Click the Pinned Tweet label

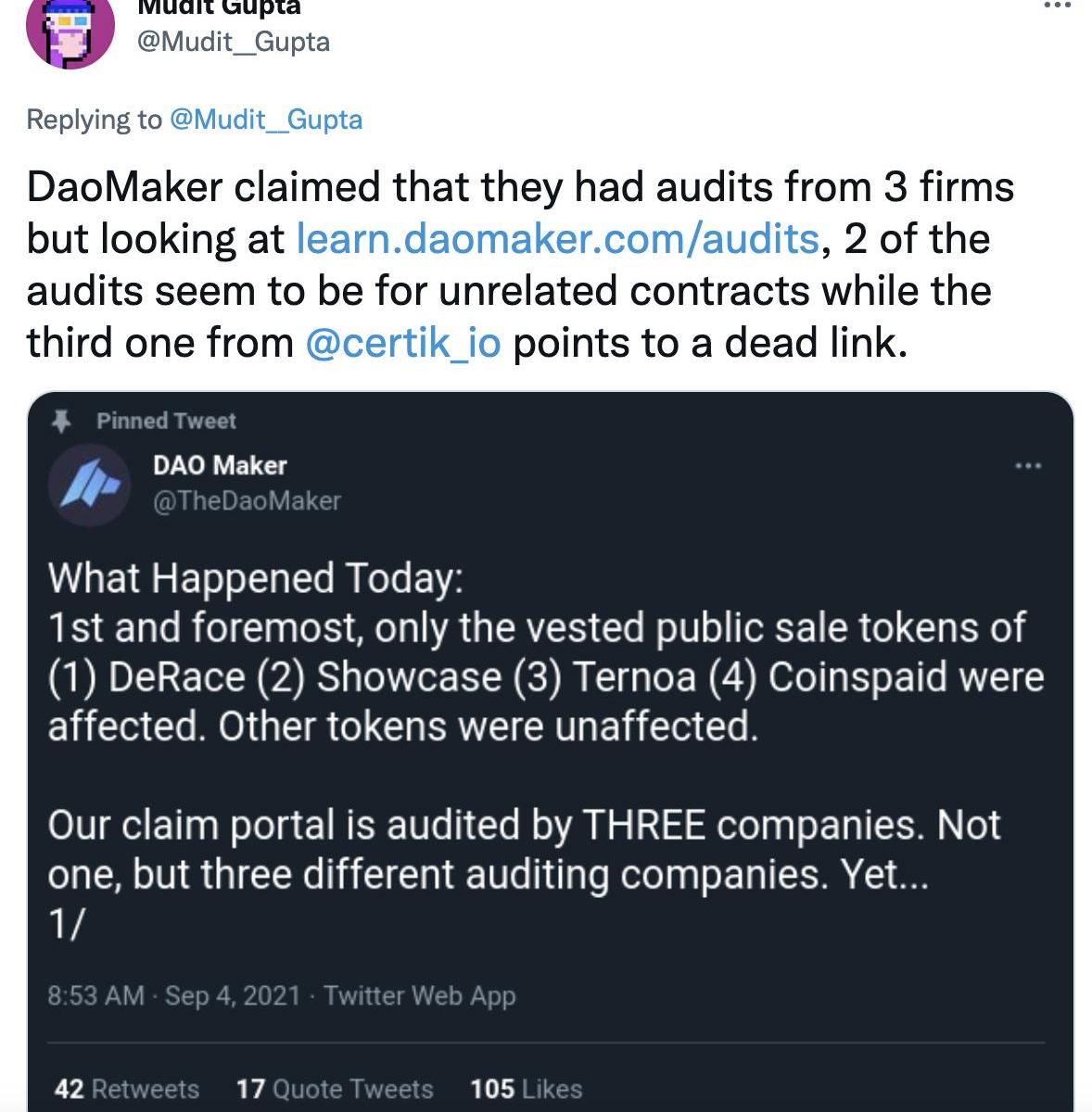pyautogui.click(x=166, y=422)
